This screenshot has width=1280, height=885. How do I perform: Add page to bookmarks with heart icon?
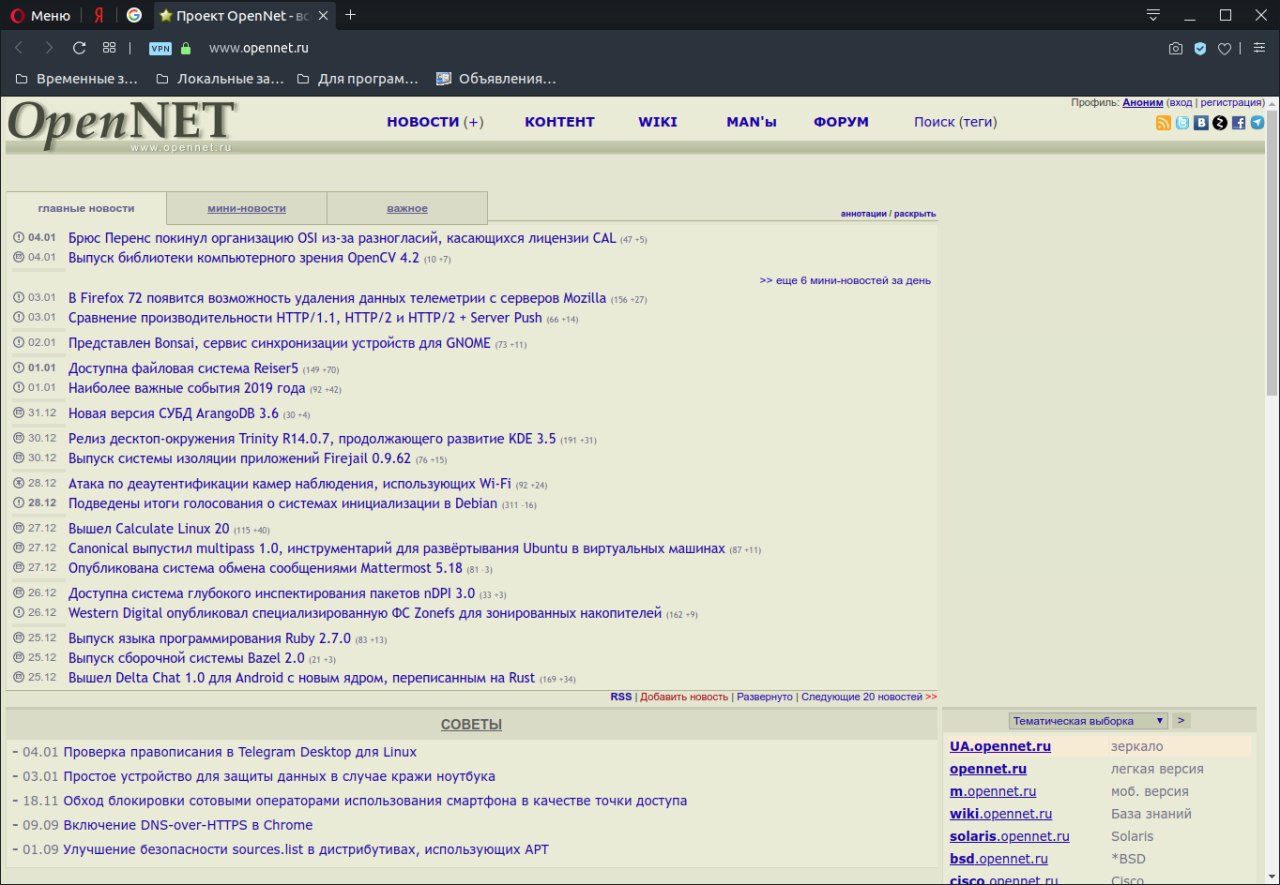tap(1224, 48)
